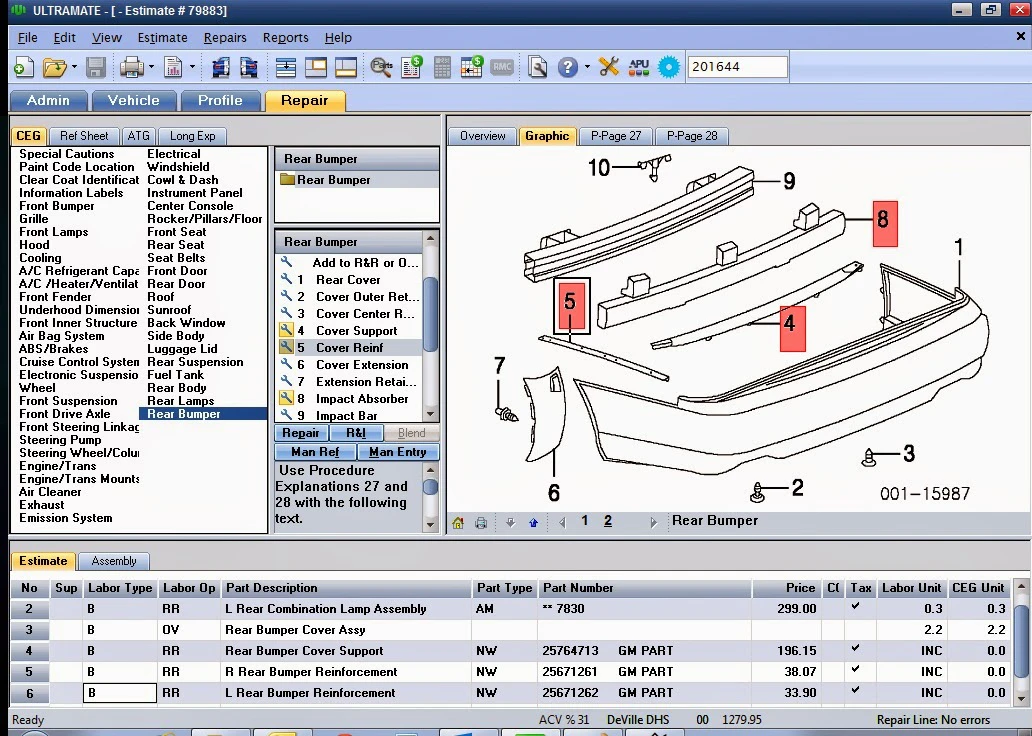This screenshot has width=1032, height=736.
Task: Open the wrench and screwdriver tools icon
Action: pos(609,67)
